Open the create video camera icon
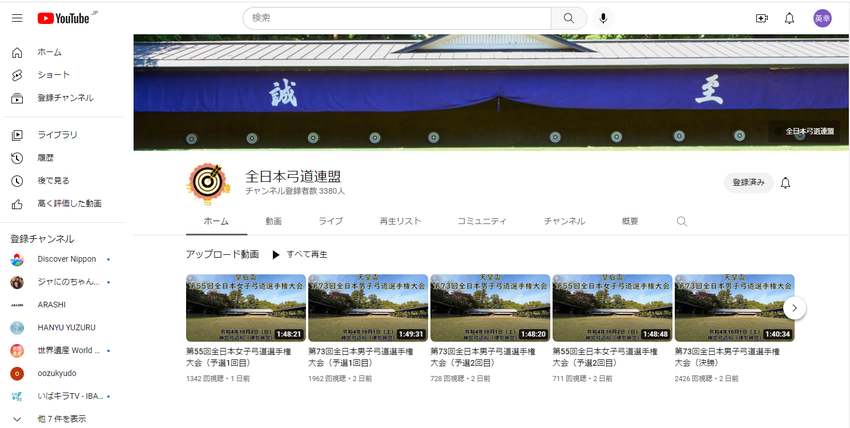 [x=762, y=18]
